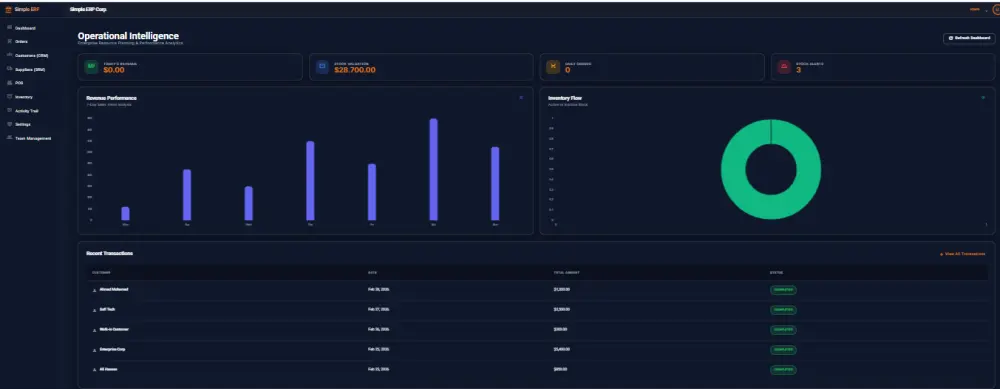
Task: Click the Ali Hassan customer name
Action: click(x=108, y=369)
